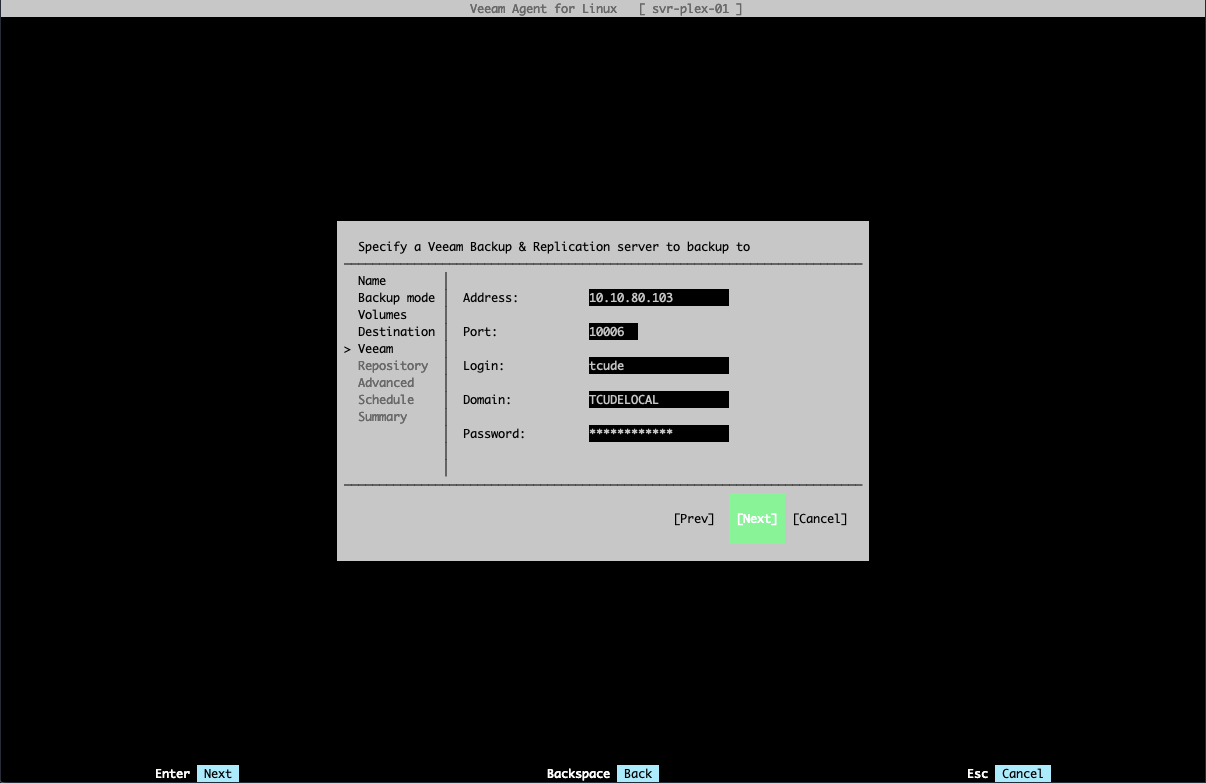Click the Backspace key label at bottom

click(x=578, y=774)
